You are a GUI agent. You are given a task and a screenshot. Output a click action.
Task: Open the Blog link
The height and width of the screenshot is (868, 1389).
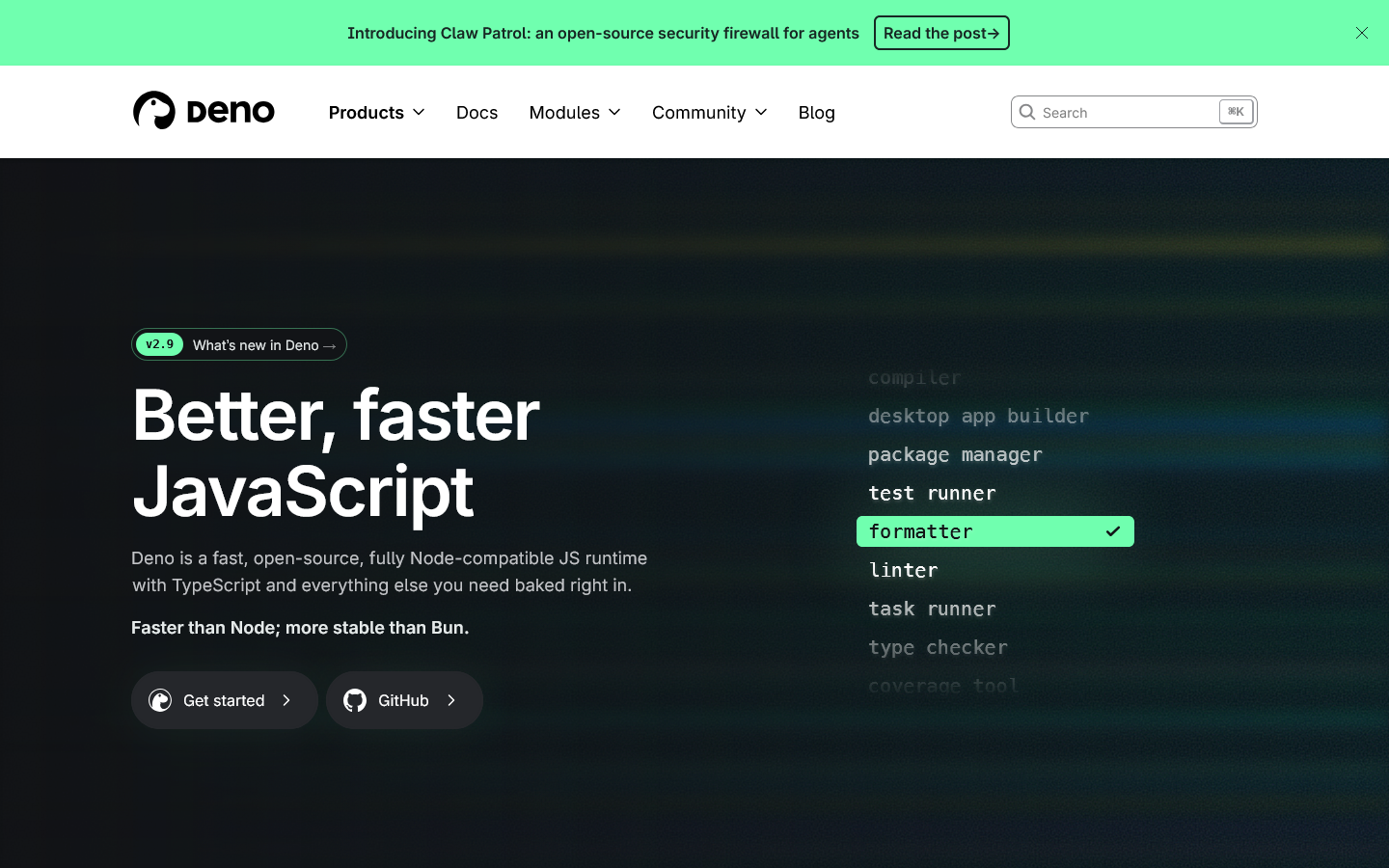click(x=816, y=112)
